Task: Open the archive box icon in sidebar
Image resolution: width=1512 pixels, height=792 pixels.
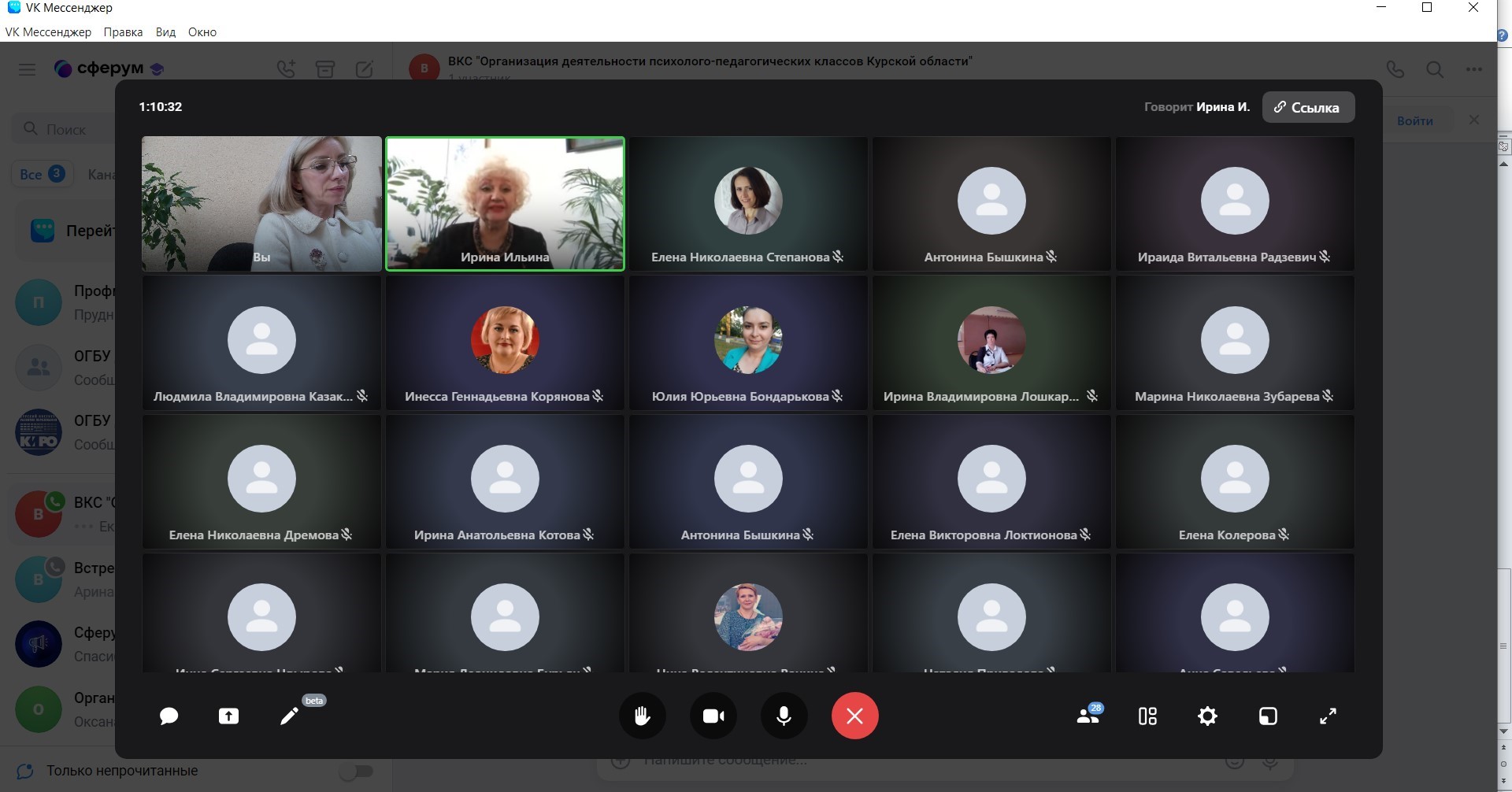Action: coord(325,69)
